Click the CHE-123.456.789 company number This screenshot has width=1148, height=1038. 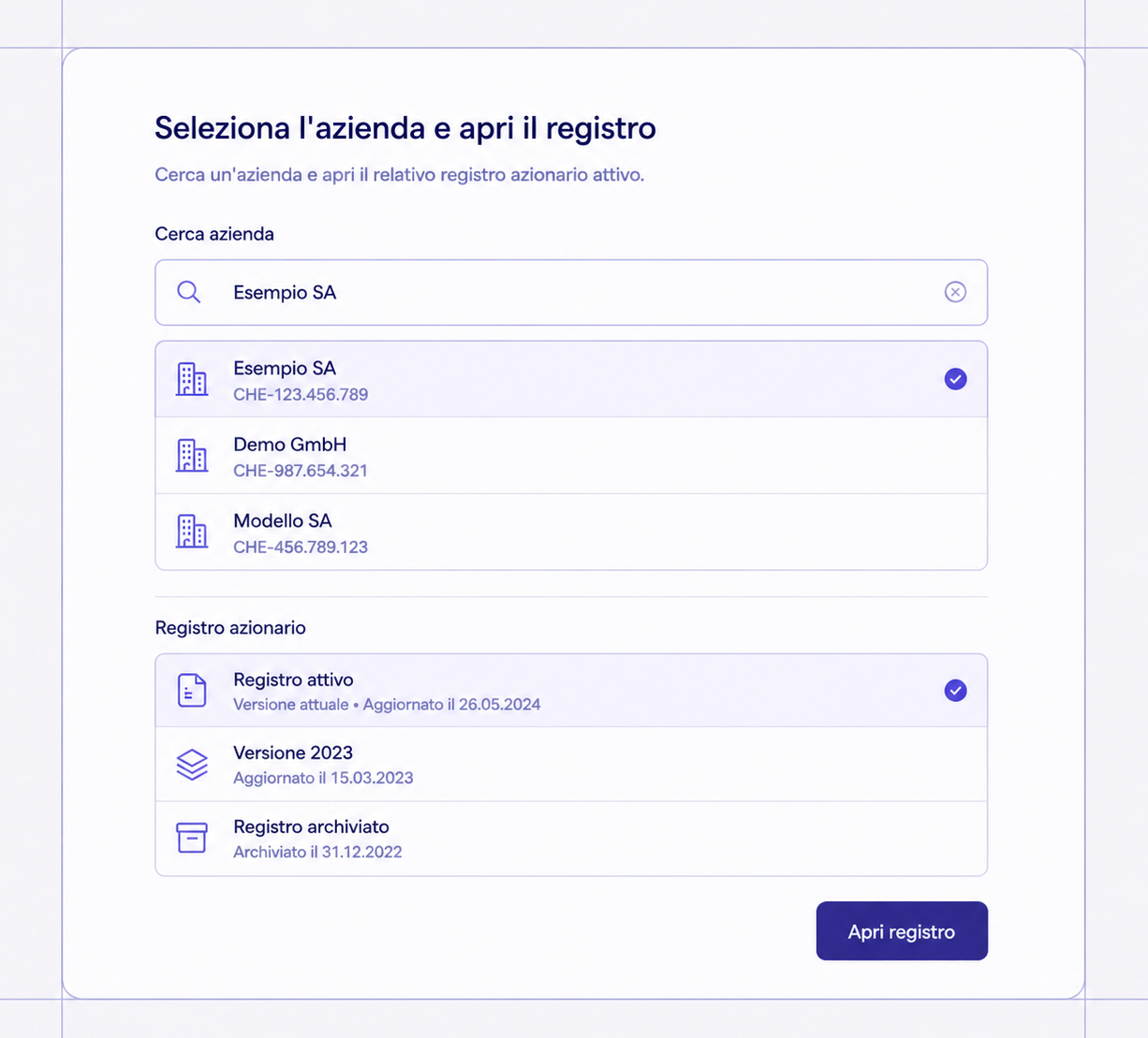click(x=301, y=395)
